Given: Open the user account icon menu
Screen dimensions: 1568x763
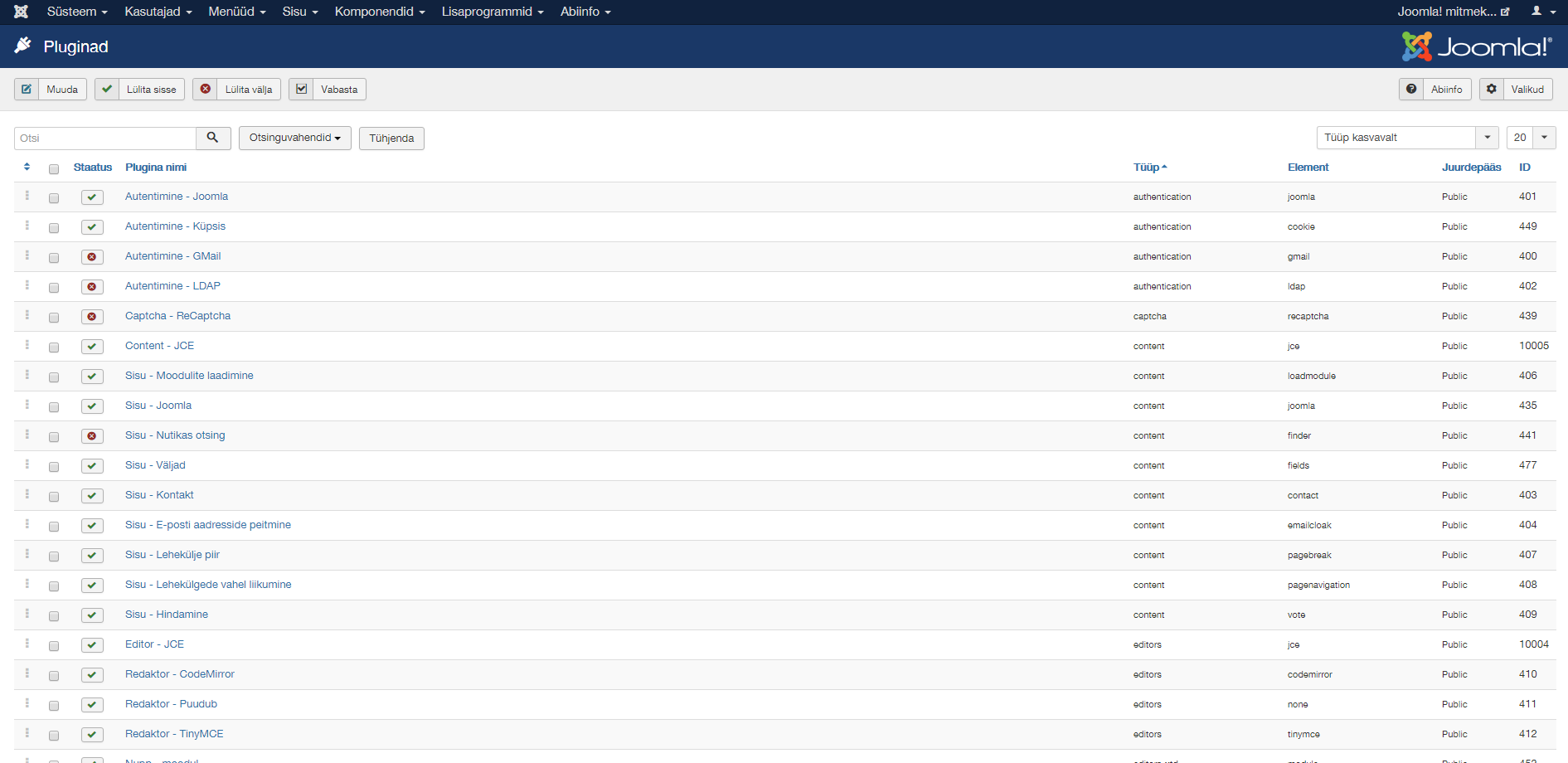Looking at the screenshot, I should point(1542,12).
